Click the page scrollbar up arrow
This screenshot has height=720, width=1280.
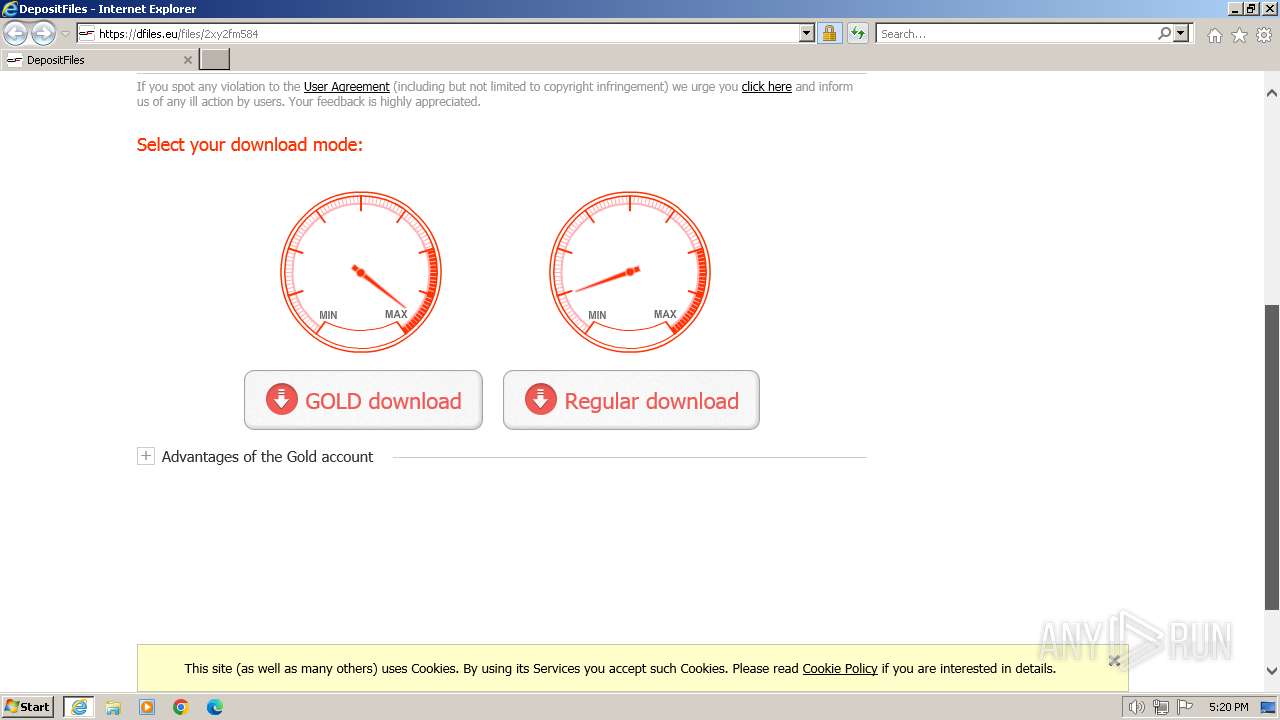point(1272,93)
